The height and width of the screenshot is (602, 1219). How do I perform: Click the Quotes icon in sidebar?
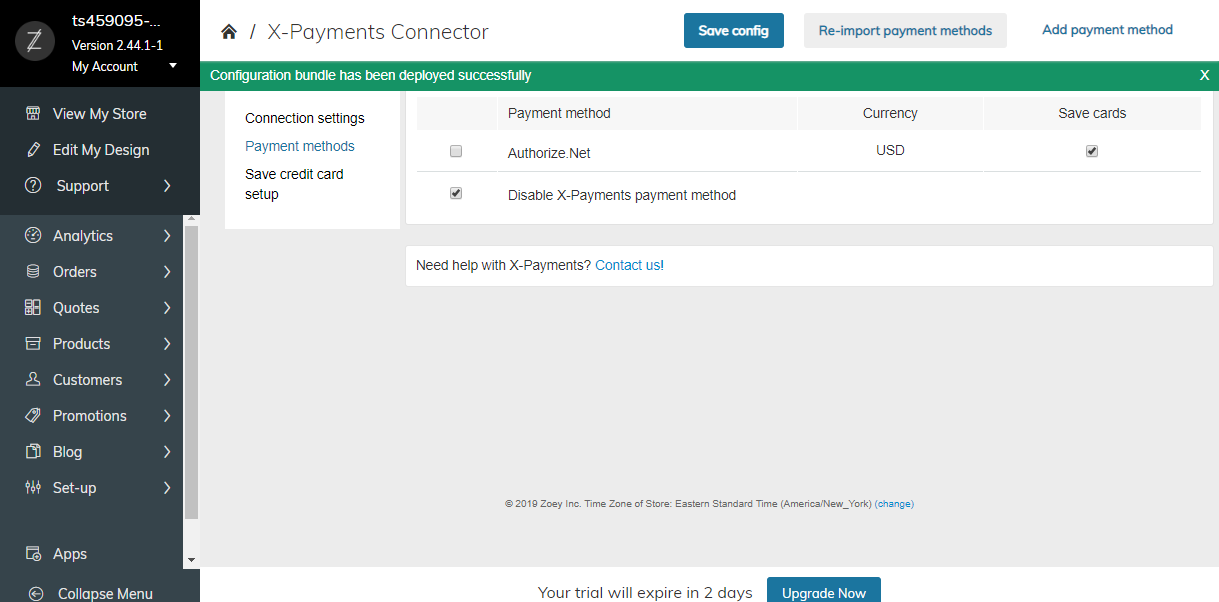(33, 308)
